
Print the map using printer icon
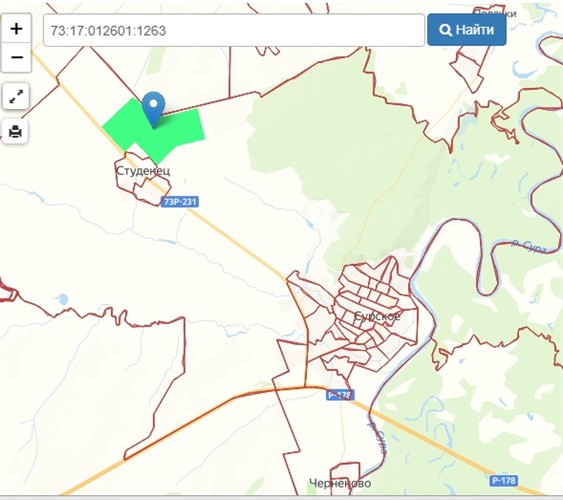15,131
